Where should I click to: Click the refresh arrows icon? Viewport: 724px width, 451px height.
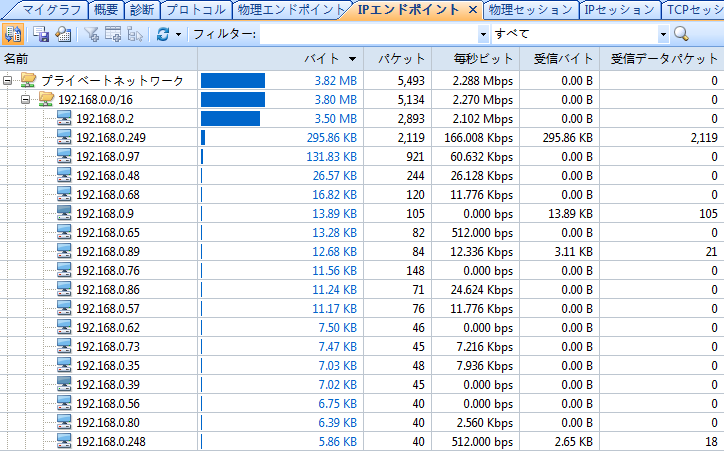[162, 34]
